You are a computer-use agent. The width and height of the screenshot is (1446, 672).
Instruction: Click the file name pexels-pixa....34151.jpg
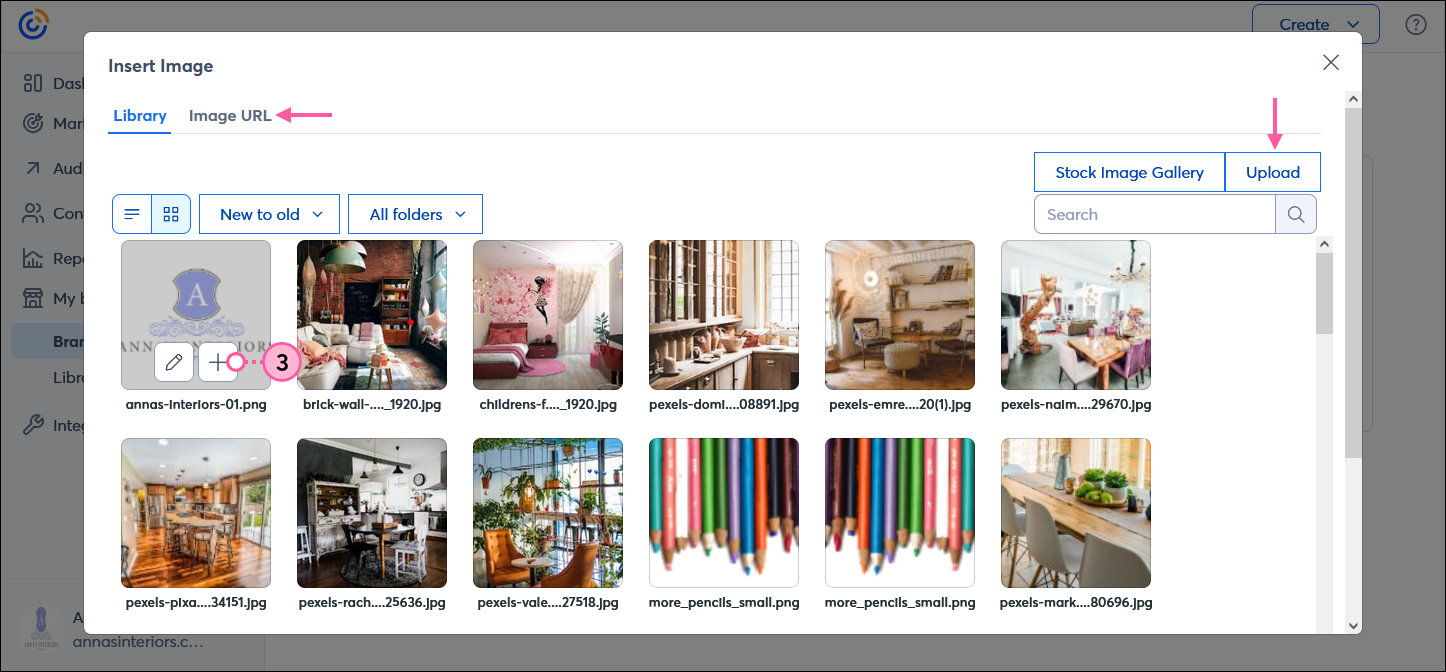pyautogui.click(x=196, y=603)
